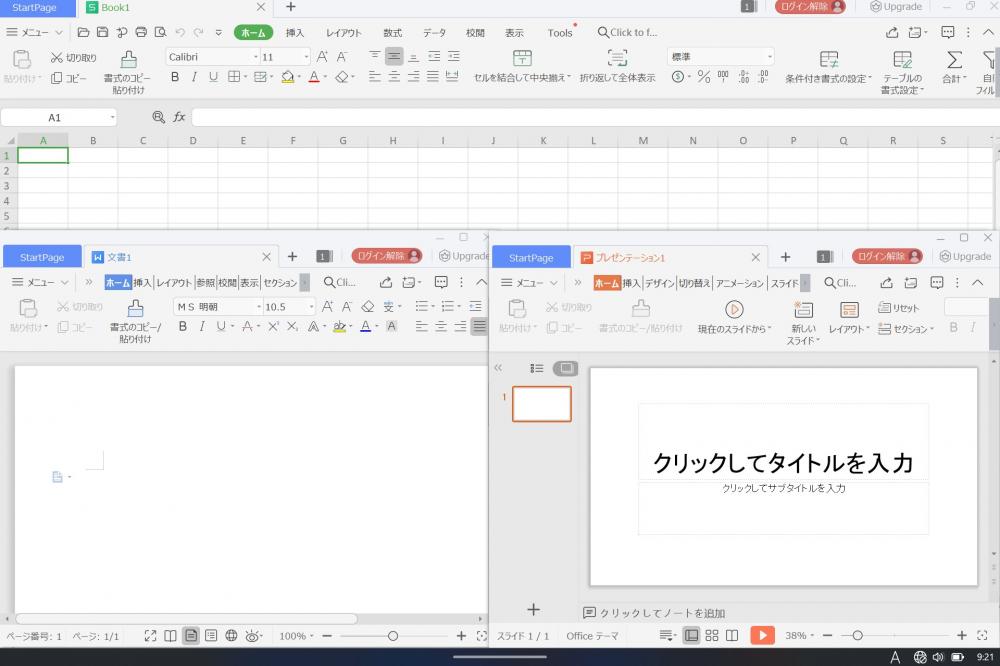
Task: Click the 新しいスライド icon in the presentation
Action: point(803,310)
